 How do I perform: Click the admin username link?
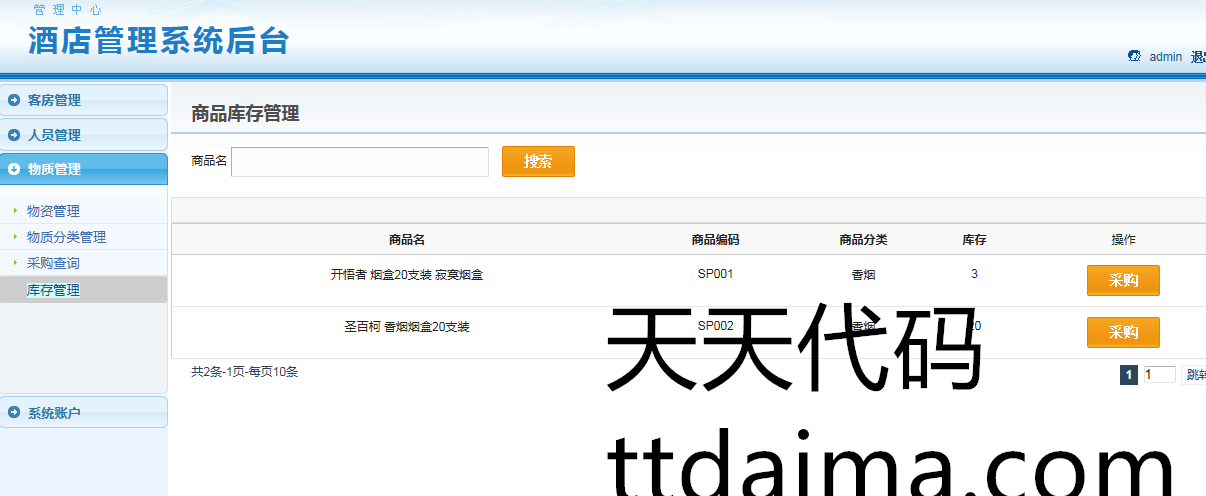[1165, 57]
